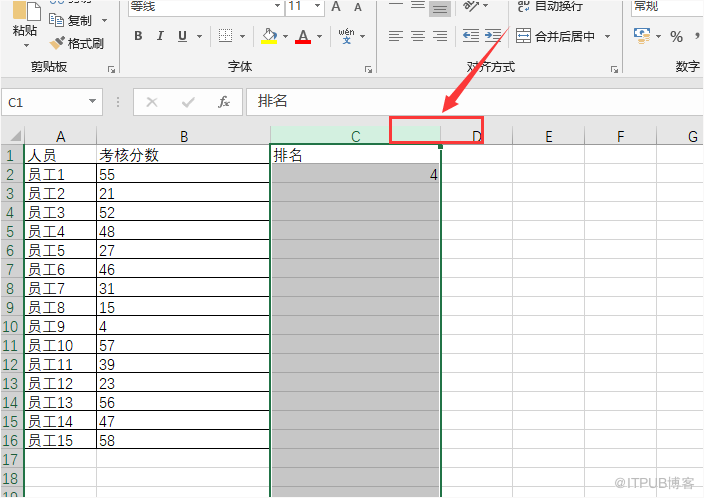Click cell containing 员工13
This screenshot has height=498, width=704.
pos(61,402)
